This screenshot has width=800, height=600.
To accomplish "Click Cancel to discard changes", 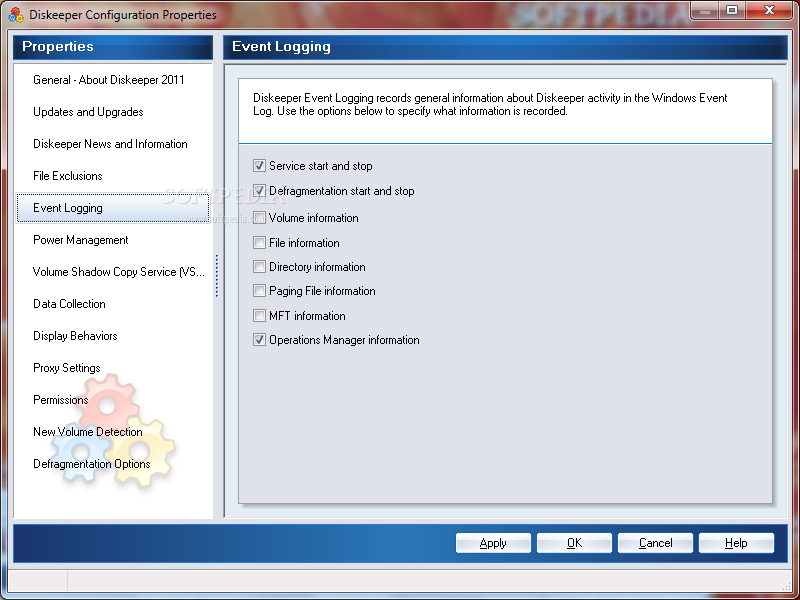I will tap(655, 543).
